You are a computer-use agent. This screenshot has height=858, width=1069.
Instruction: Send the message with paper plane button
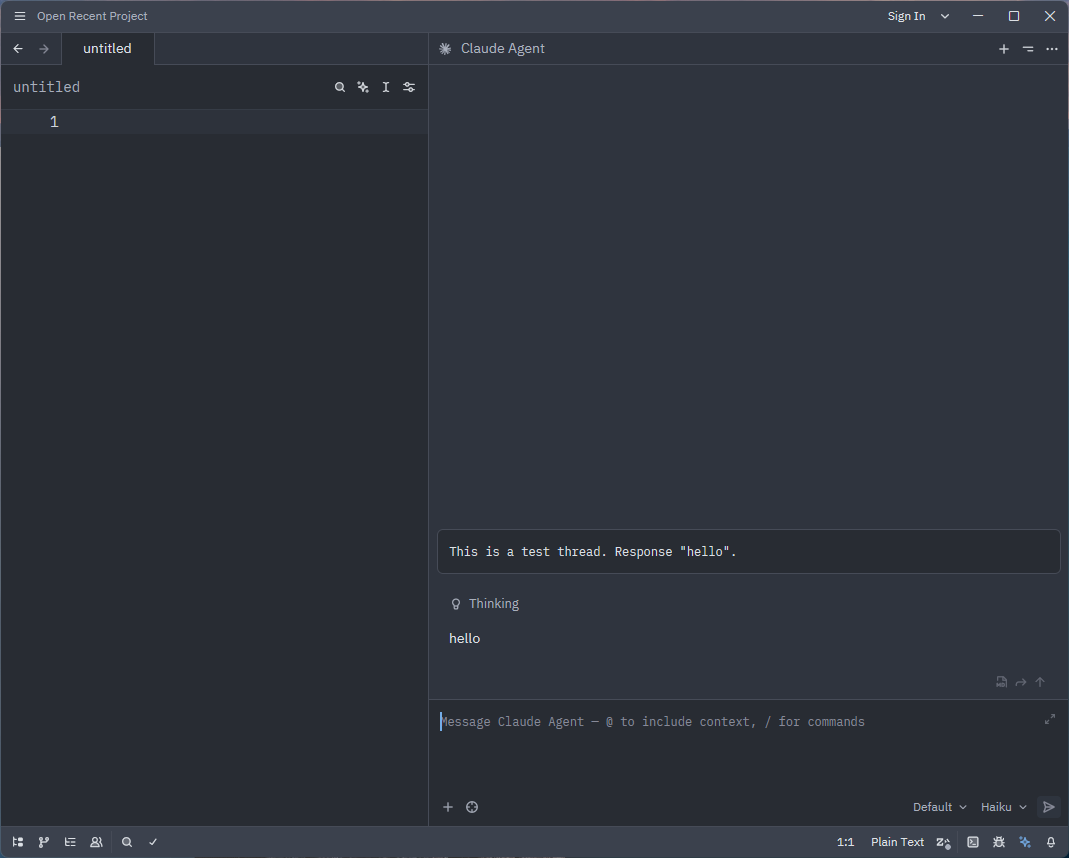1049,807
